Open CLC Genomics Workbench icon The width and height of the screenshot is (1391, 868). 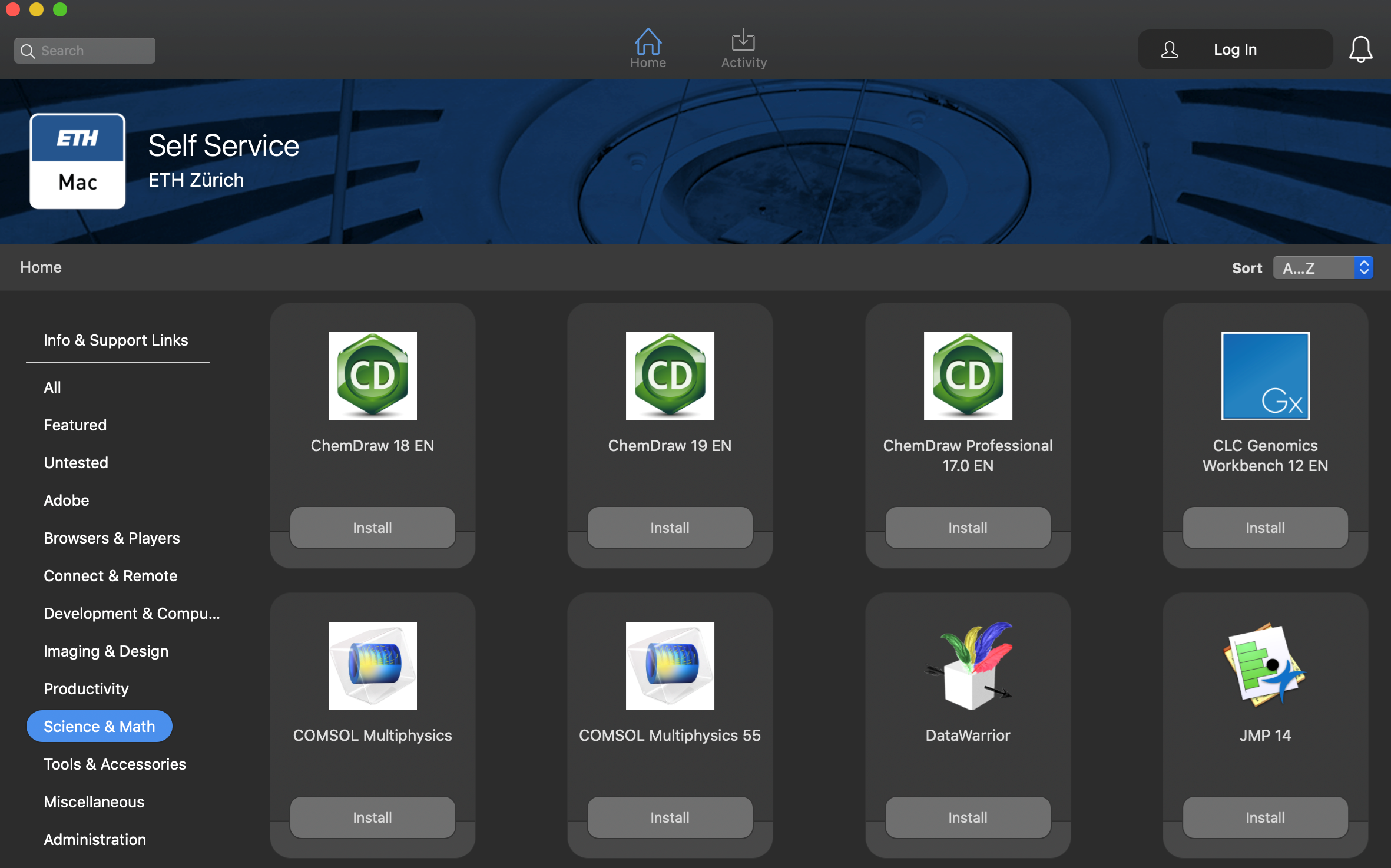point(1266,376)
